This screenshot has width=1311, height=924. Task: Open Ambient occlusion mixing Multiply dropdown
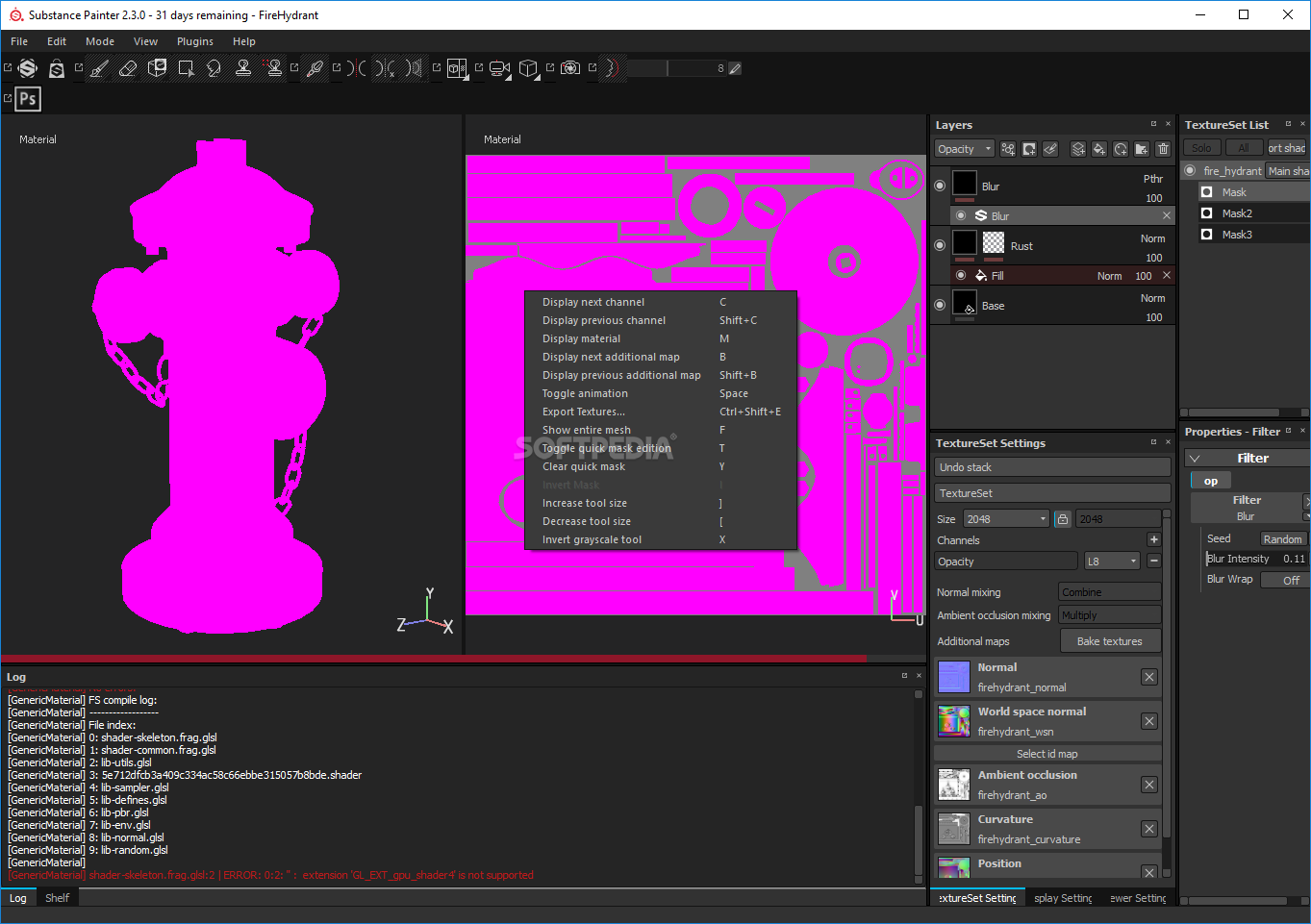(x=1110, y=615)
